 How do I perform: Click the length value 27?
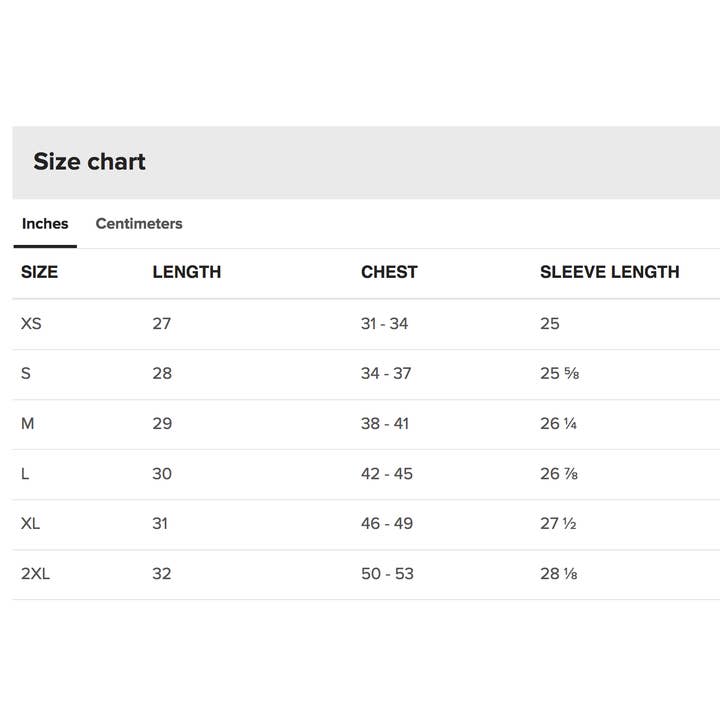(x=162, y=324)
